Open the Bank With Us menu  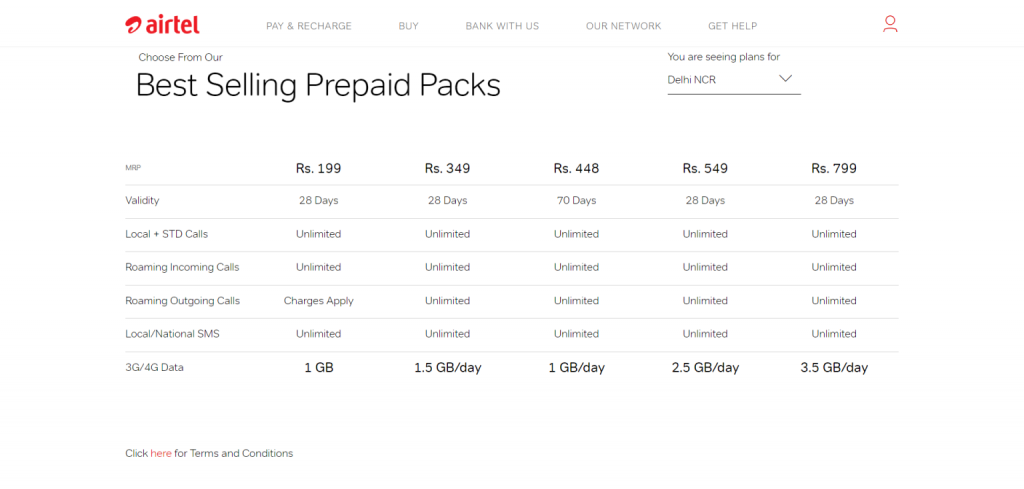click(502, 26)
